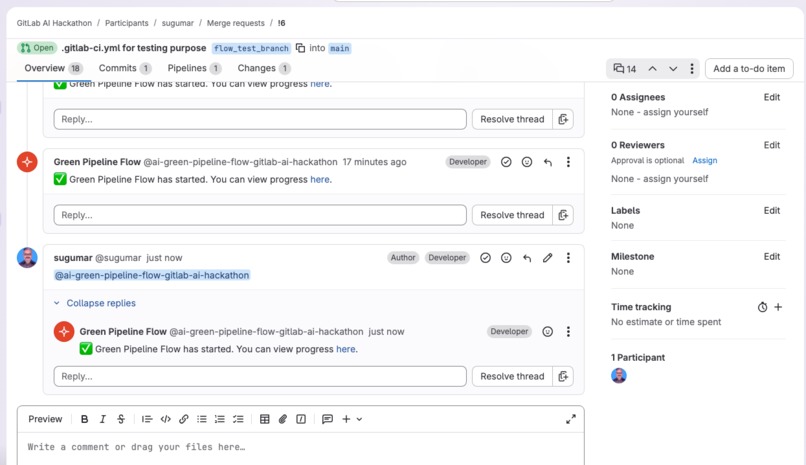Open participant avatar in sidebar
The image size is (806, 465).
coord(619,376)
